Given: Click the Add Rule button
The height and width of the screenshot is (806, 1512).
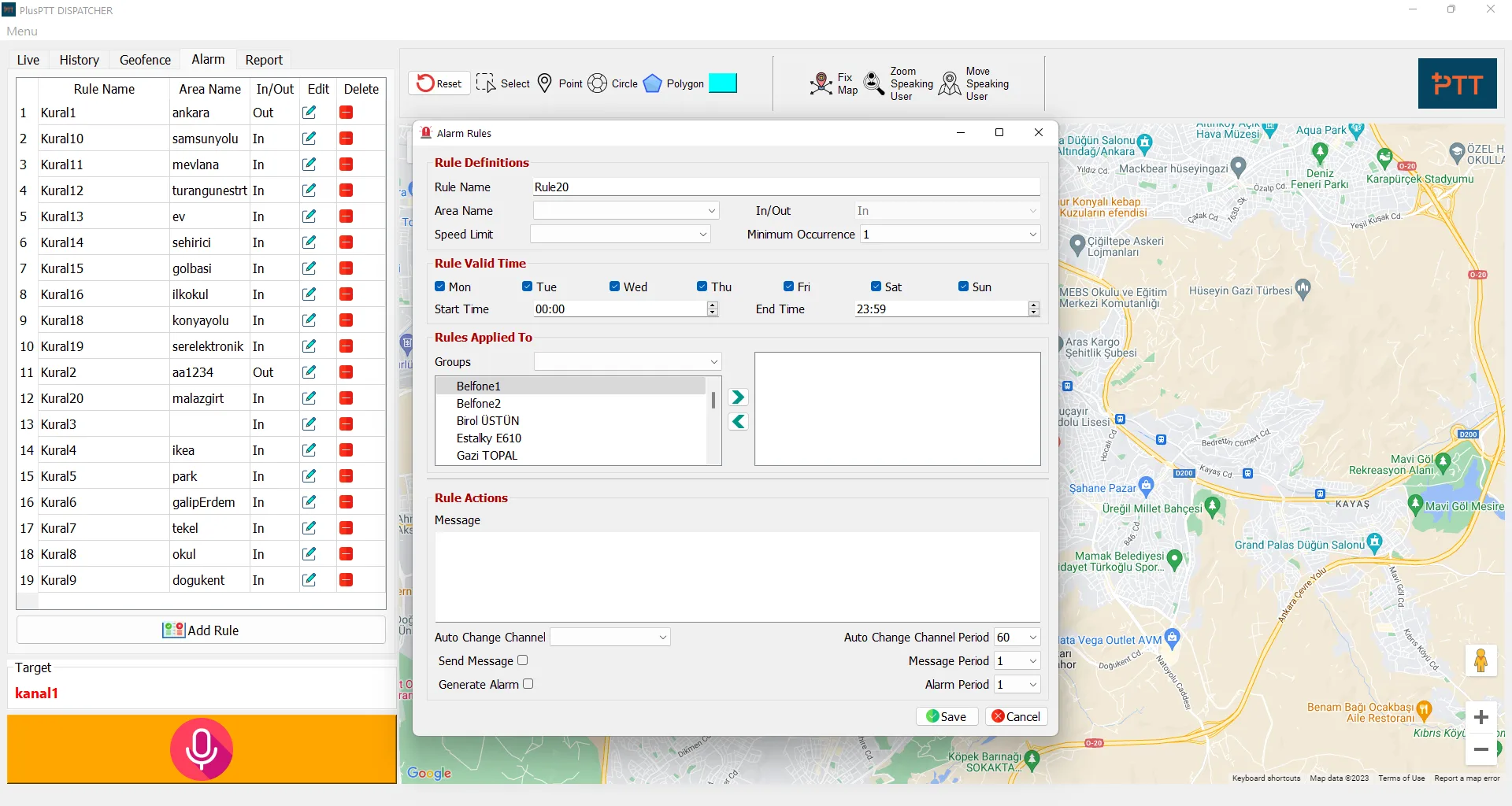Looking at the screenshot, I should click(201, 630).
